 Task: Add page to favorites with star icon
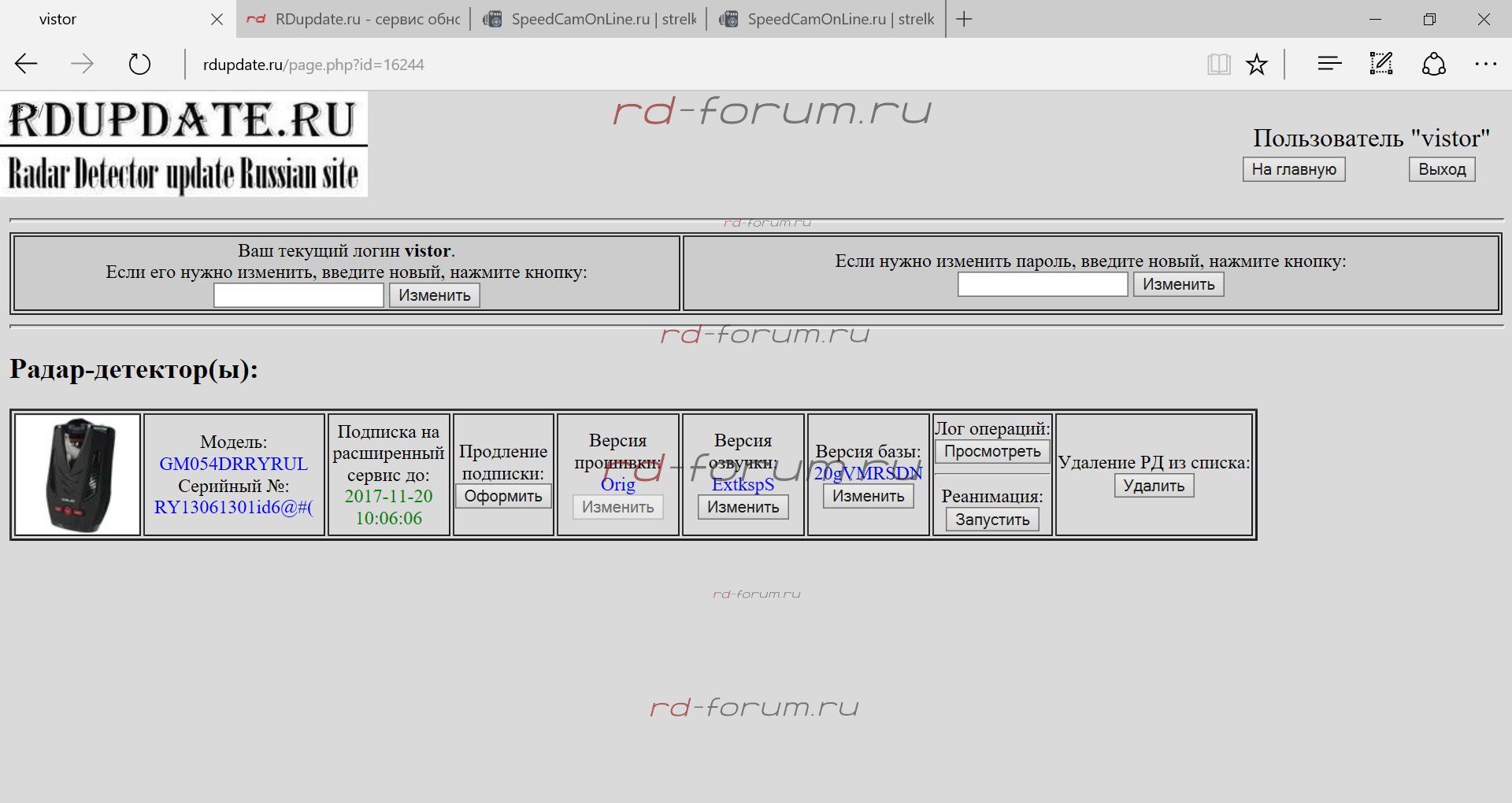pyautogui.click(x=1257, y=65)
